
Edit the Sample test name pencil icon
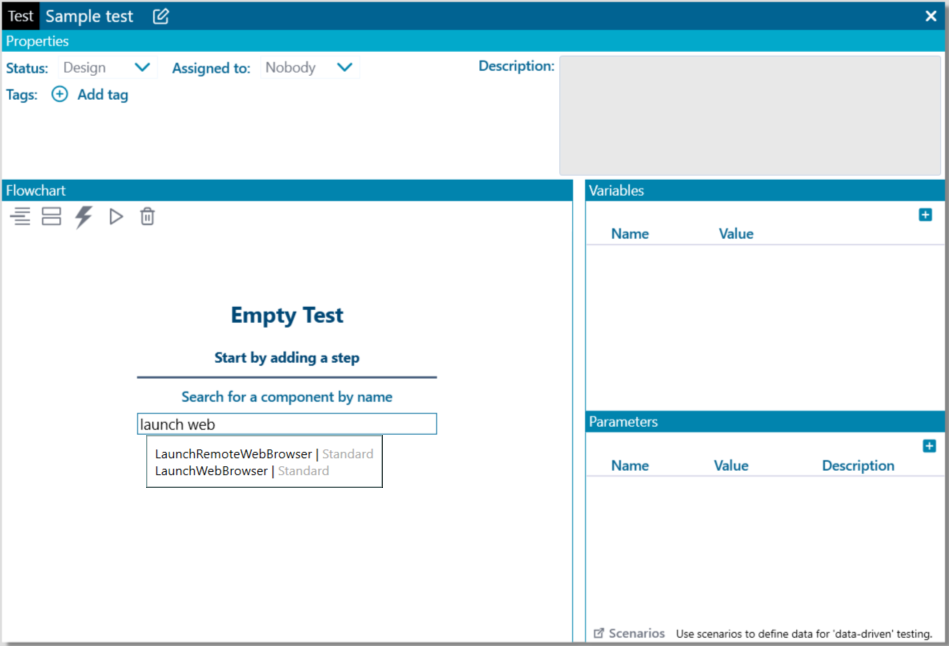click(160, 16)
